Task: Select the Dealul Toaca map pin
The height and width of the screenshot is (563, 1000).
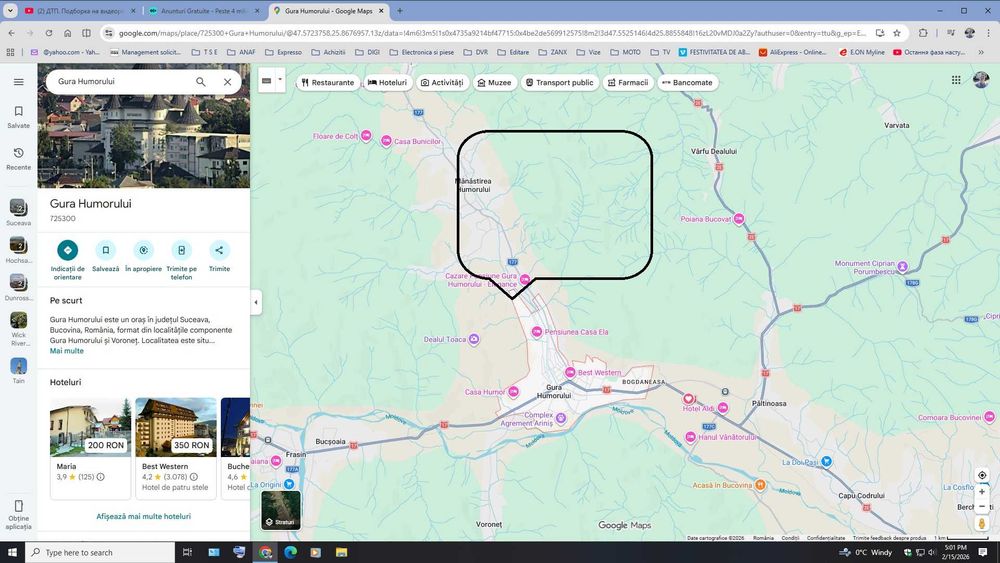Action: tap(474, 339)
